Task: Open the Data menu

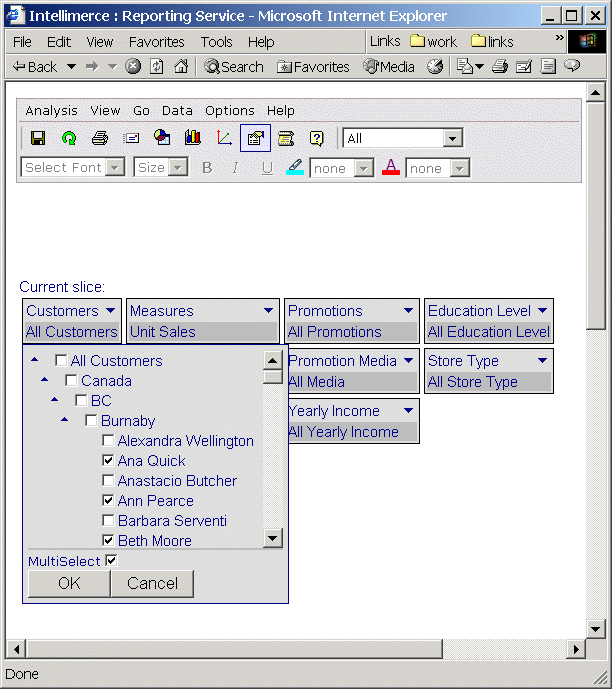Action: click(177, 111)
